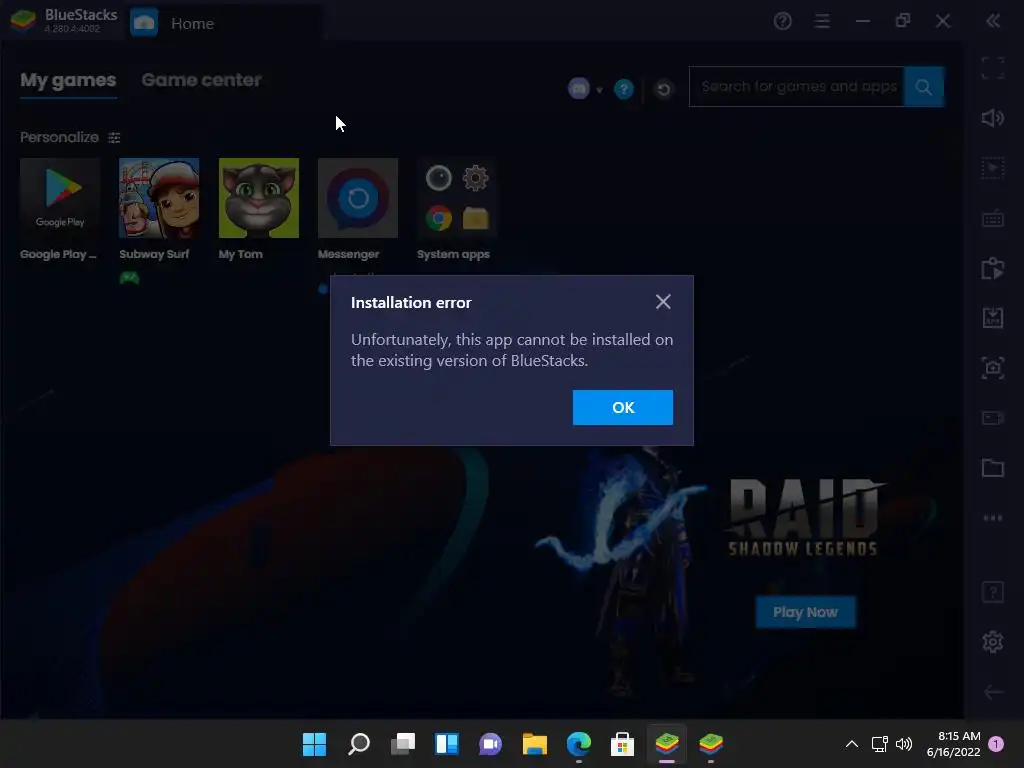Open the Game center tab

(201, 80)
